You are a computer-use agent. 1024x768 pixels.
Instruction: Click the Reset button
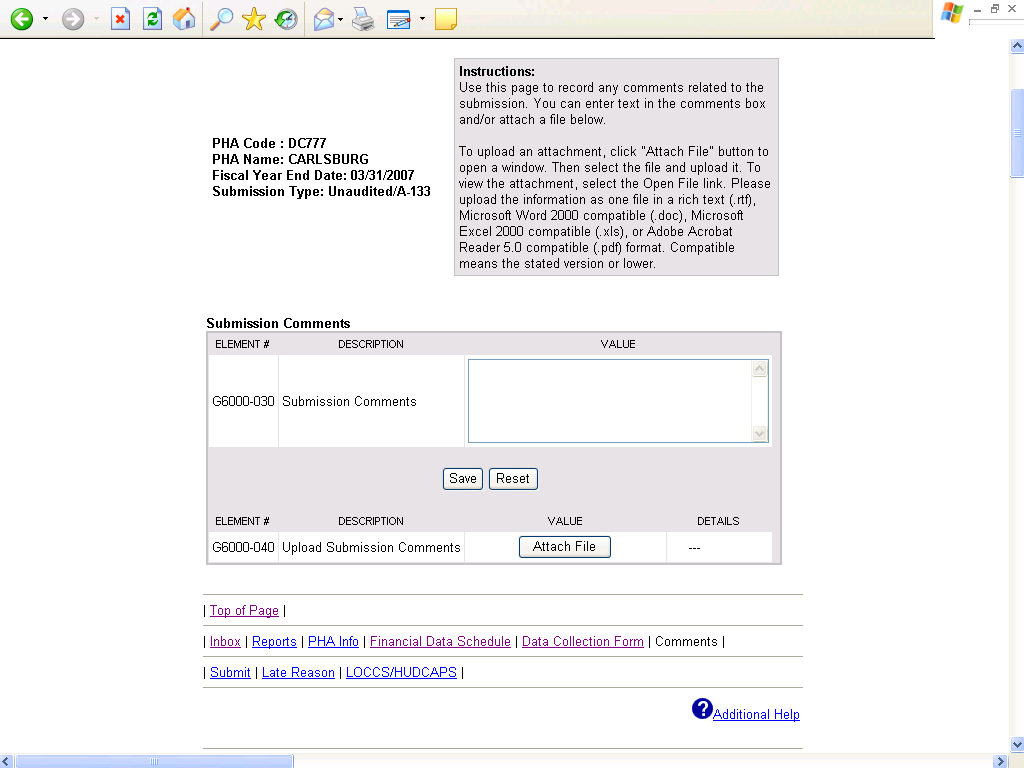click(513, 479)
